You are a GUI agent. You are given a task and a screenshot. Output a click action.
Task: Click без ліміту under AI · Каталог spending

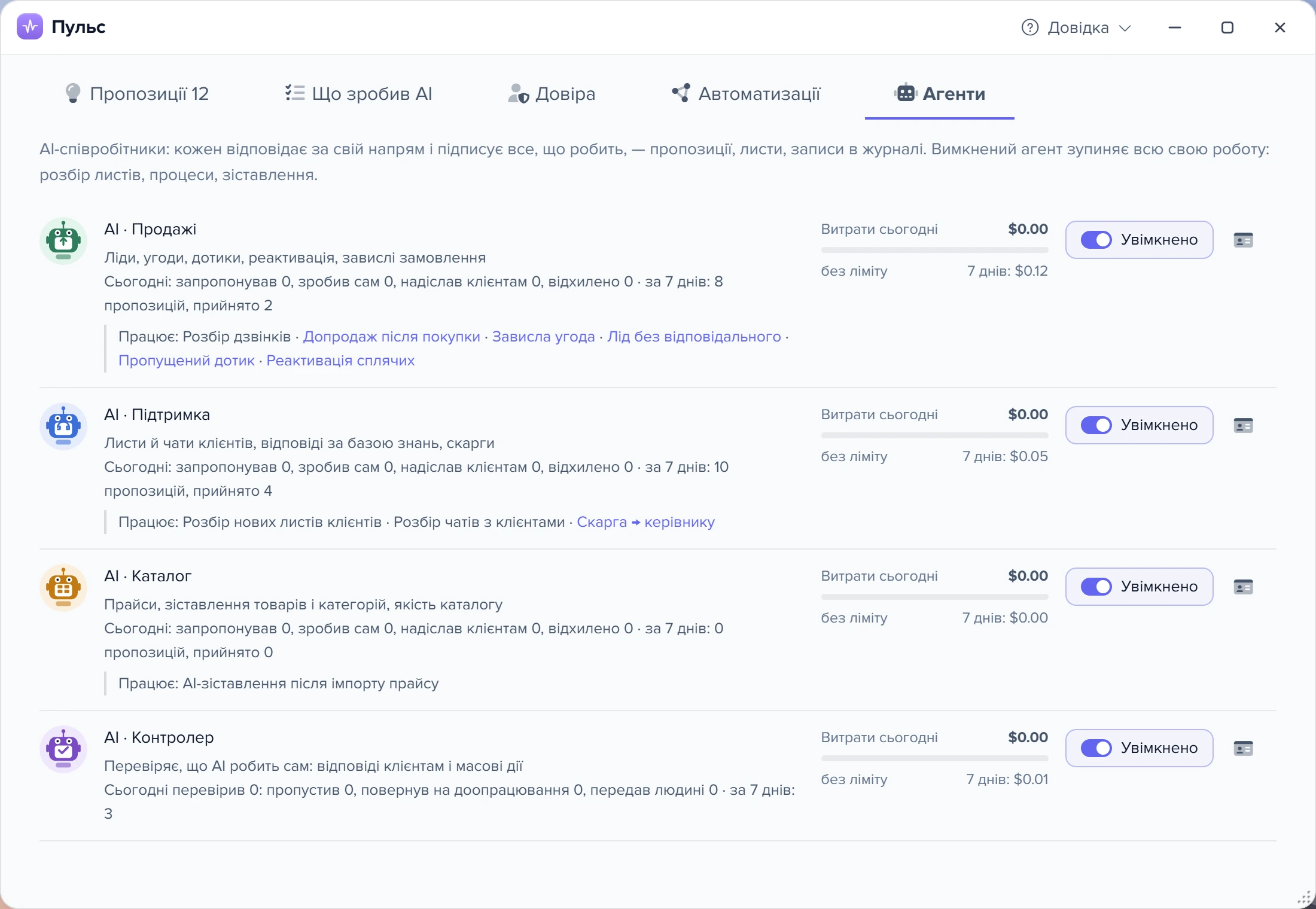[x=854, y=618]
